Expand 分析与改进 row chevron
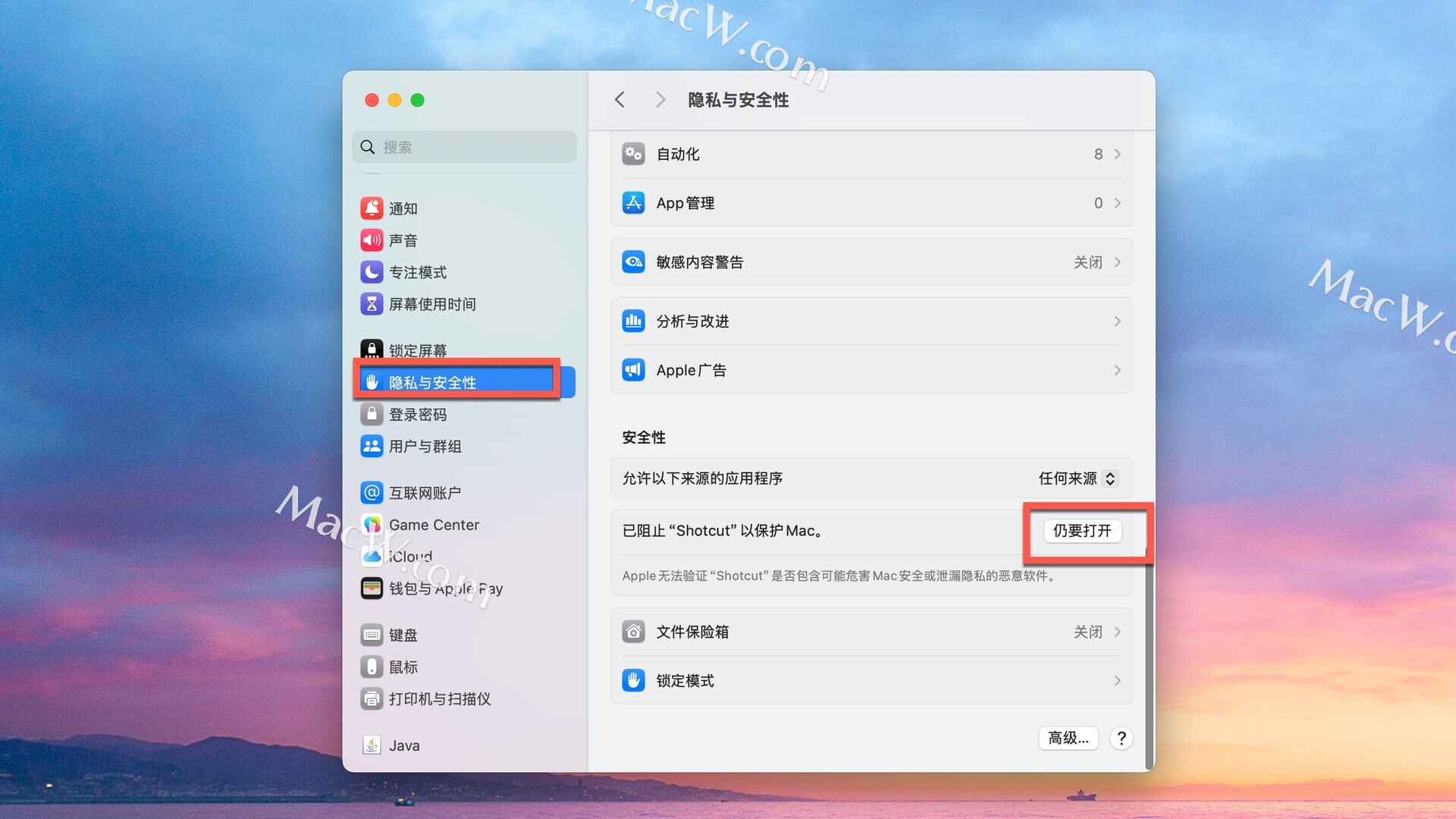 (x=1117, y=322)
